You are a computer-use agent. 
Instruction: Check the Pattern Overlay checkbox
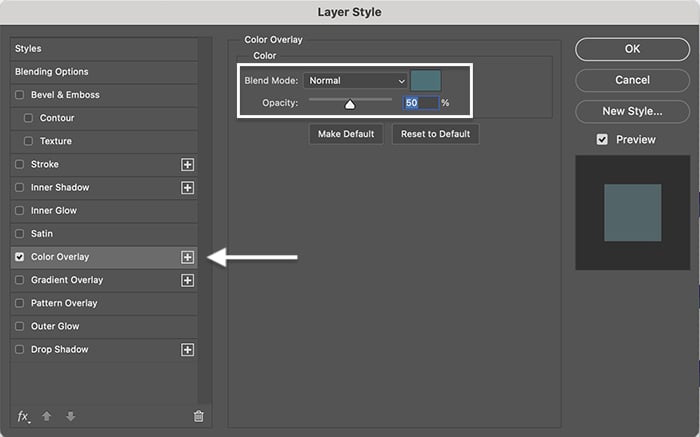click(x=20, y=303)
